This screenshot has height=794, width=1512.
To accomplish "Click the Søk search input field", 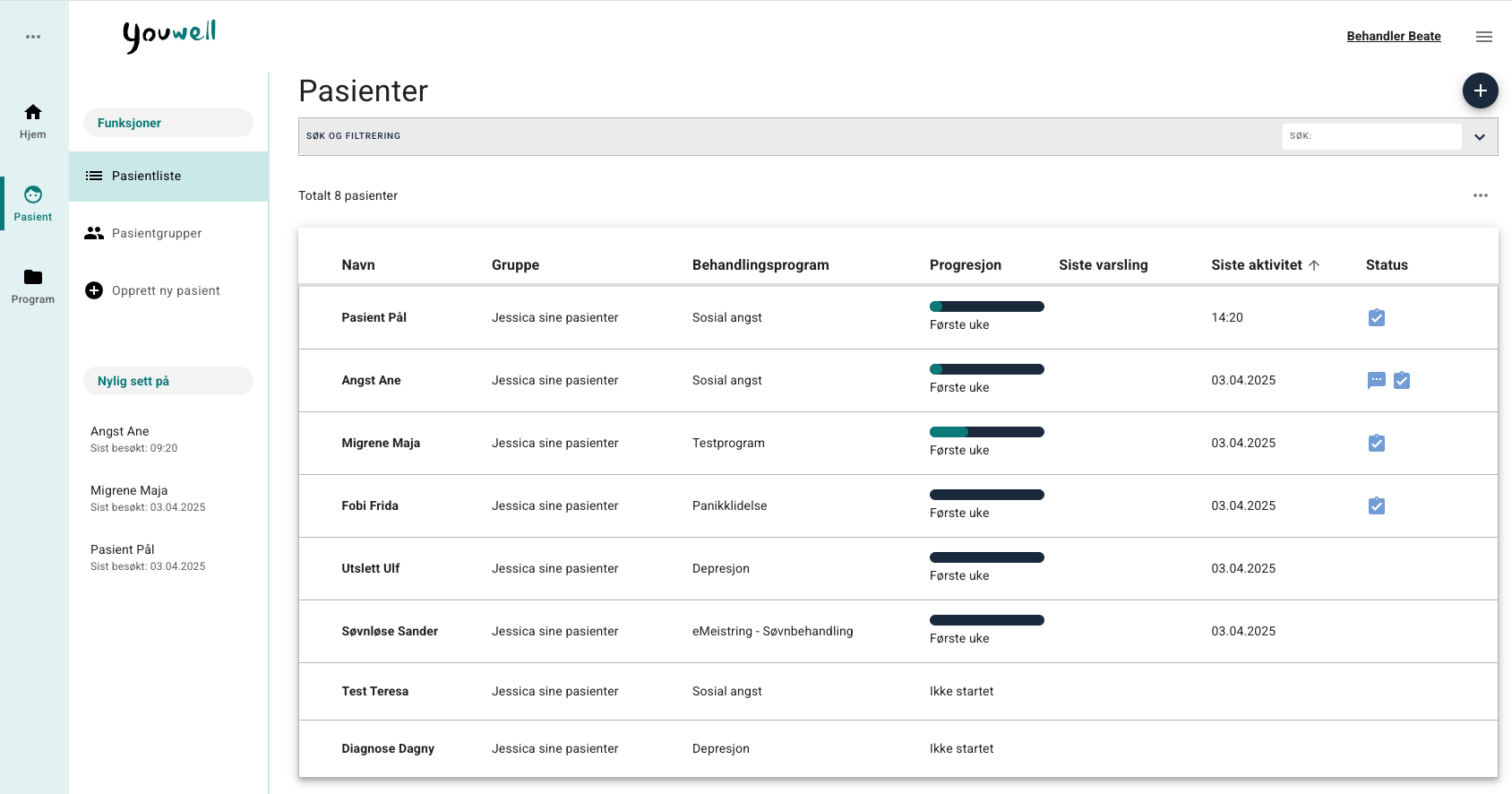I will pyautogui.click(x=1372, y=136).
